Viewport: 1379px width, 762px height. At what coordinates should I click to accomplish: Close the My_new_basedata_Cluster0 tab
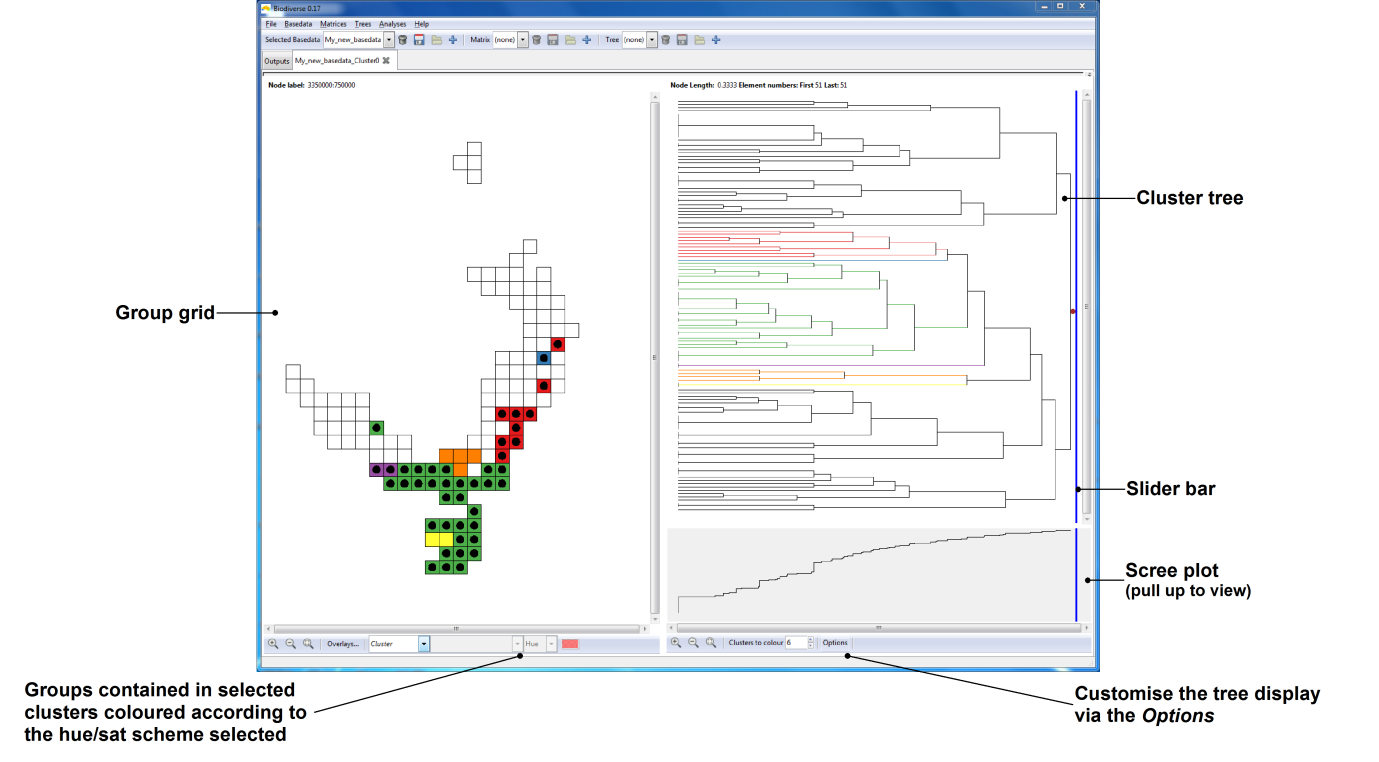pos(386,60)
